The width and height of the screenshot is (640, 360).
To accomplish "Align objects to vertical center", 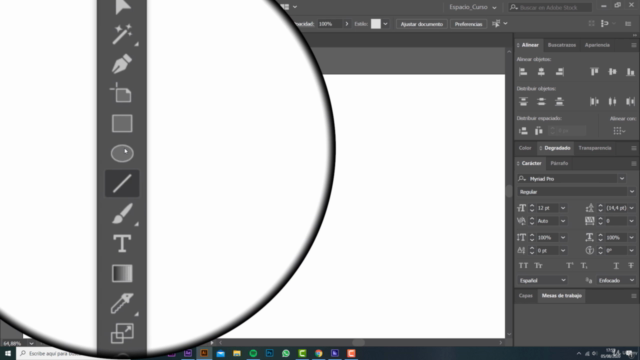I will point(612,72).
